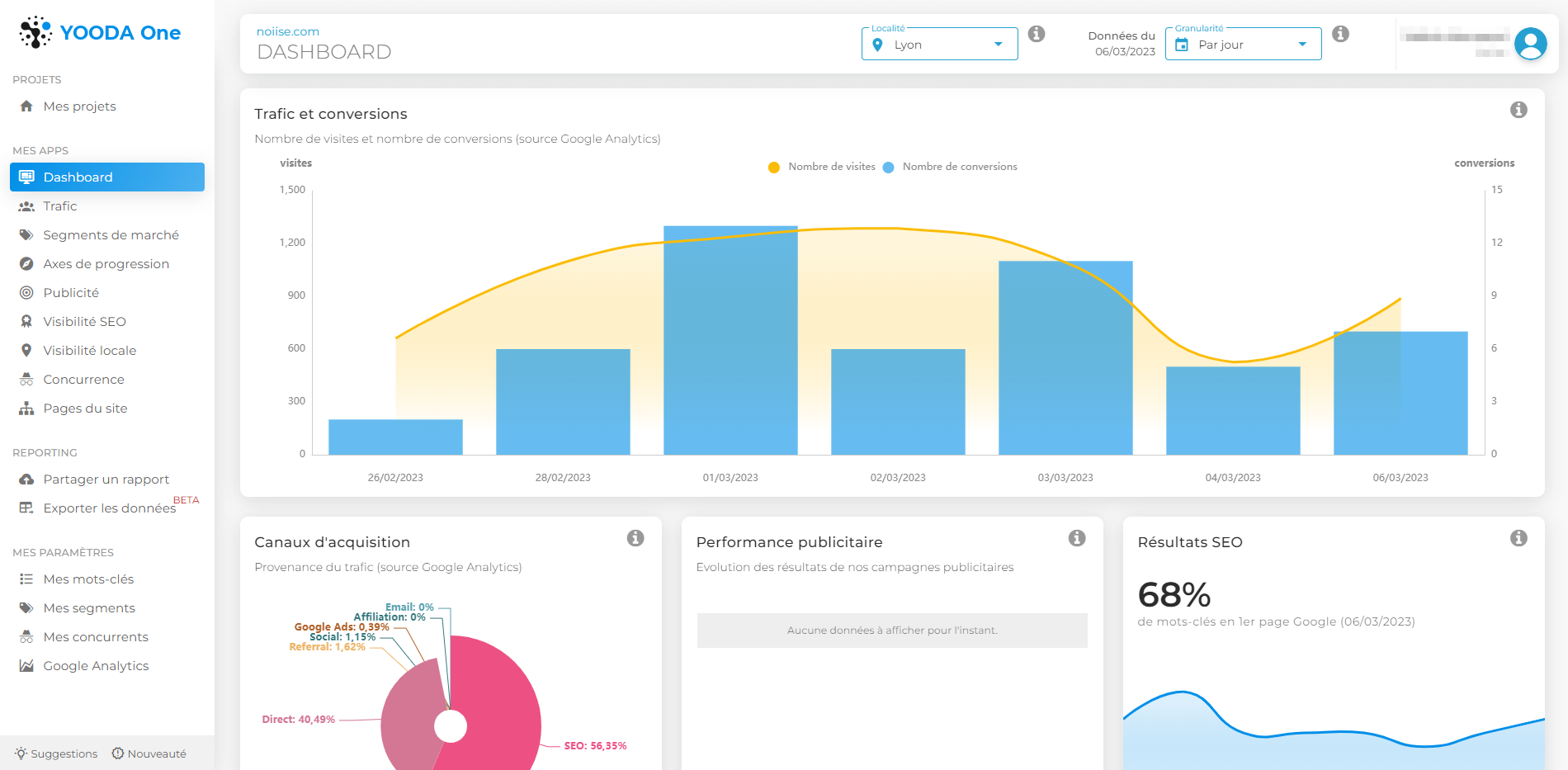This screenshot has width=1568, height=770.
Task: Click the YOODA One logo
Action: 100,33
